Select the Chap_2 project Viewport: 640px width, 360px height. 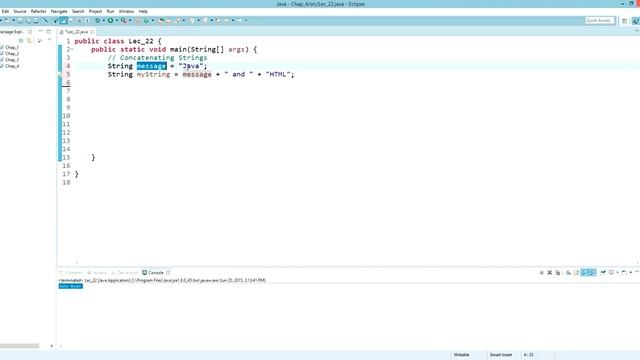11,53
